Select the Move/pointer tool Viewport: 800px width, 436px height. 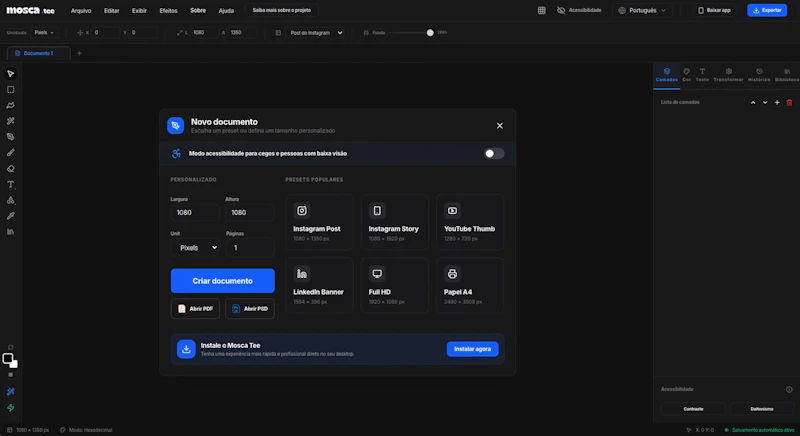click(11, 74)
